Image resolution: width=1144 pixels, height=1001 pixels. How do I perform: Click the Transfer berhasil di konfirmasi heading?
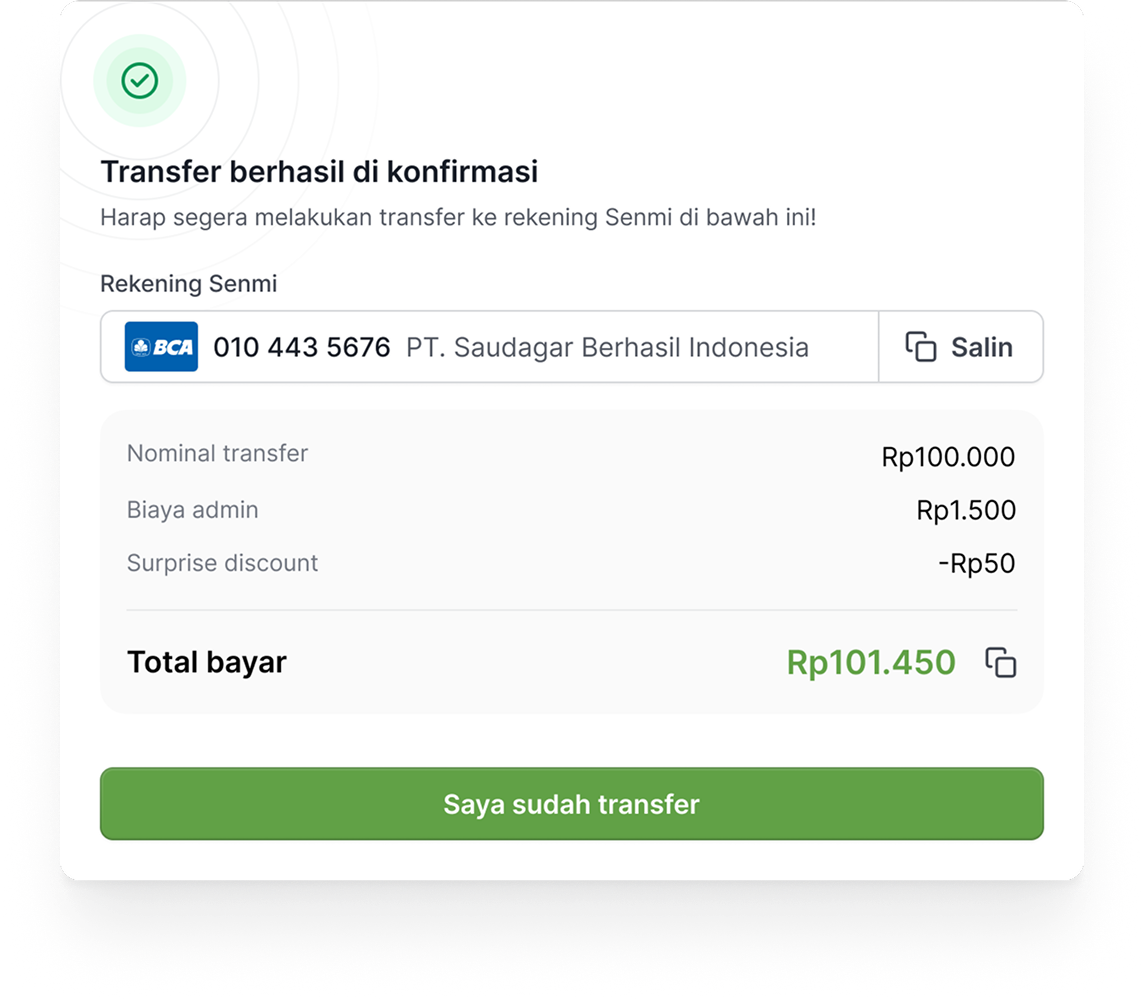click(319, 172)
